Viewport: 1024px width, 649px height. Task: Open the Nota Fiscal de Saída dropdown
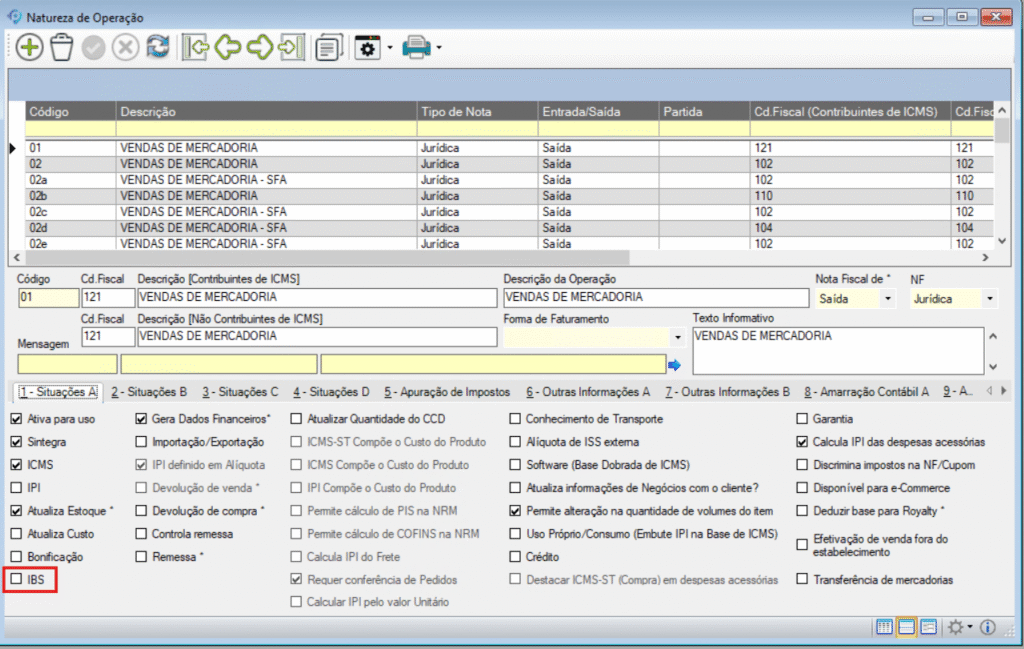[x=887, y=298]
